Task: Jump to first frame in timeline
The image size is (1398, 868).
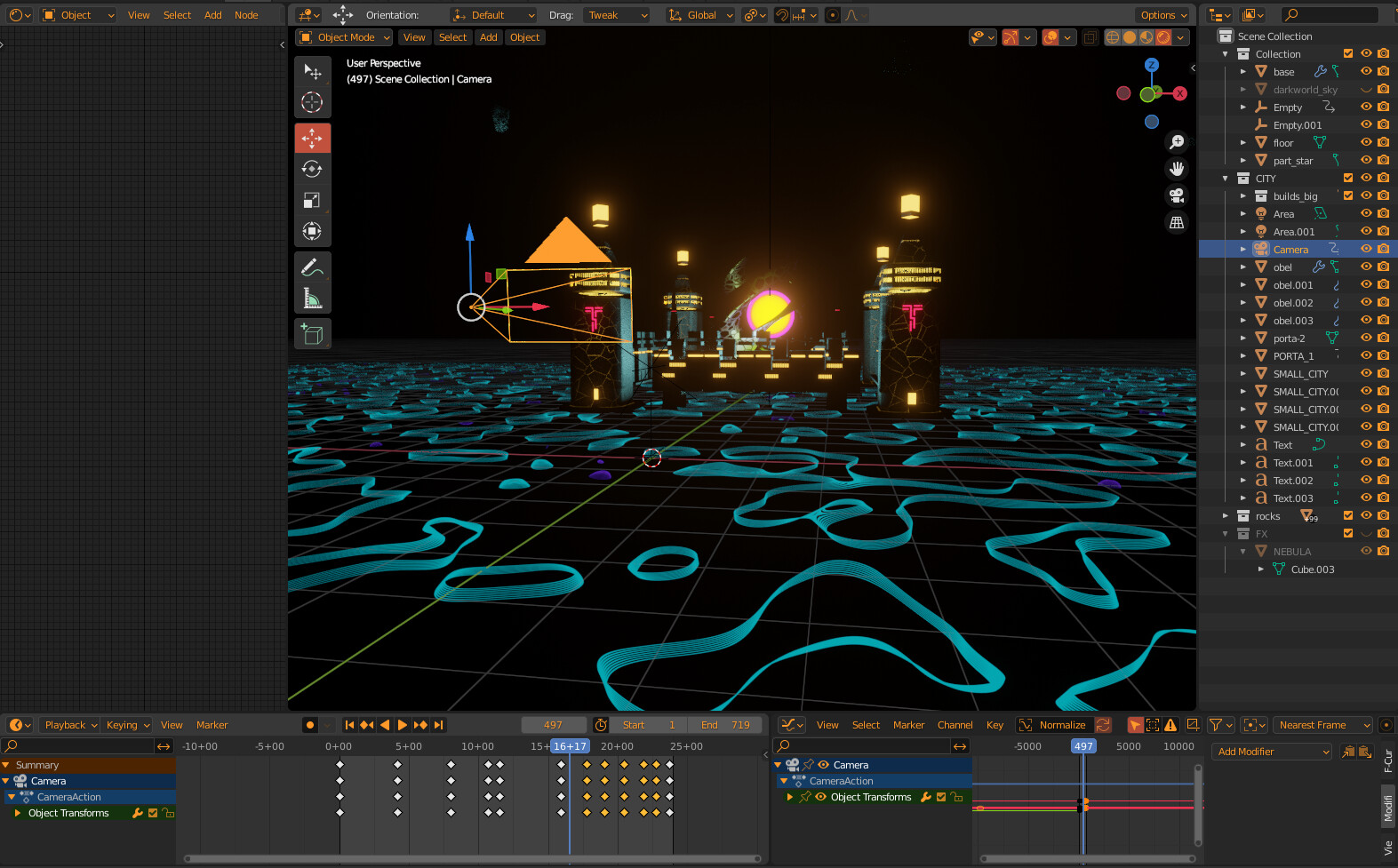Action: click(349, 725)
